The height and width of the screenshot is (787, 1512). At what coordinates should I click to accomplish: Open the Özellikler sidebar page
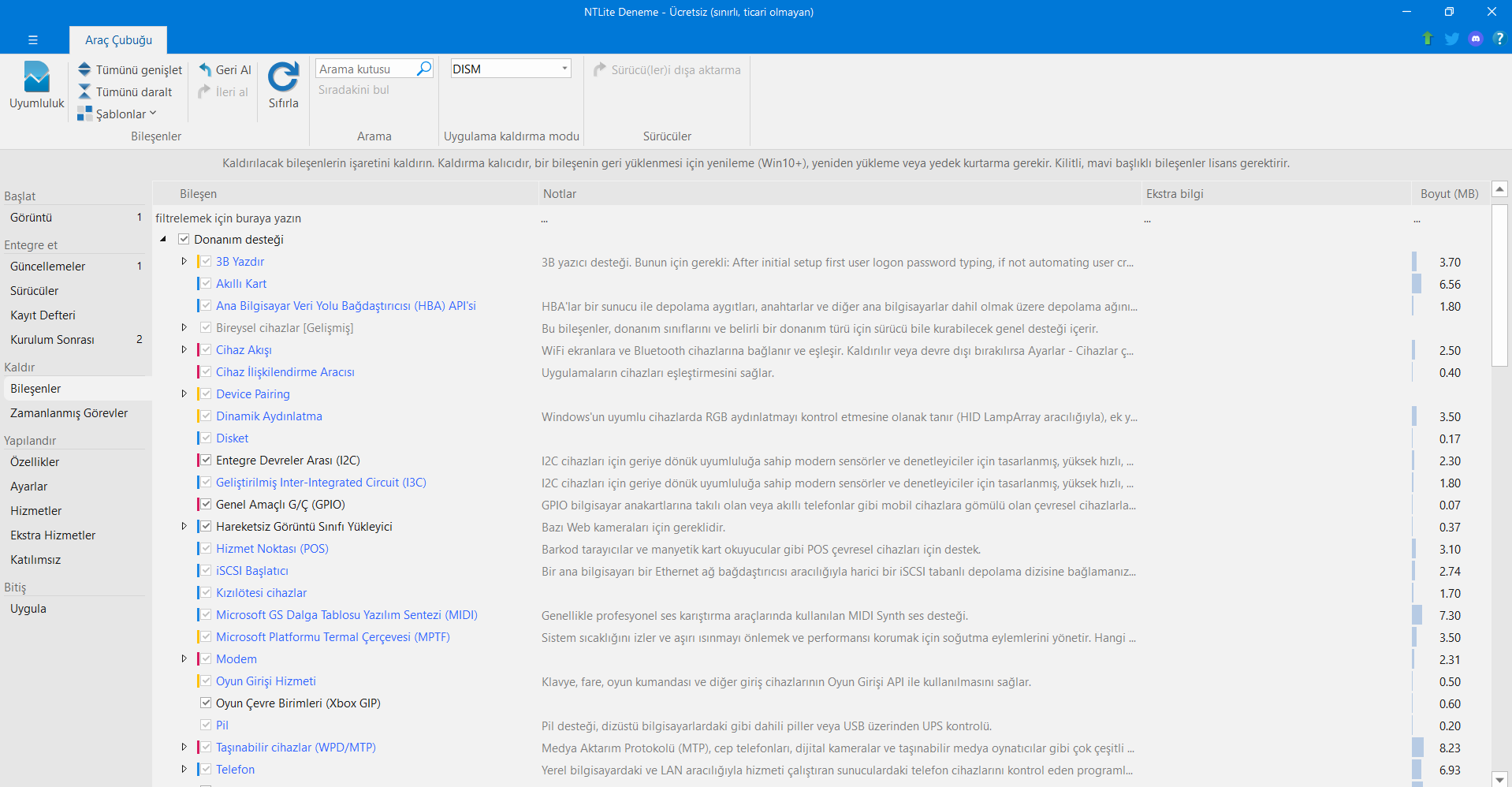coord(76,461)
